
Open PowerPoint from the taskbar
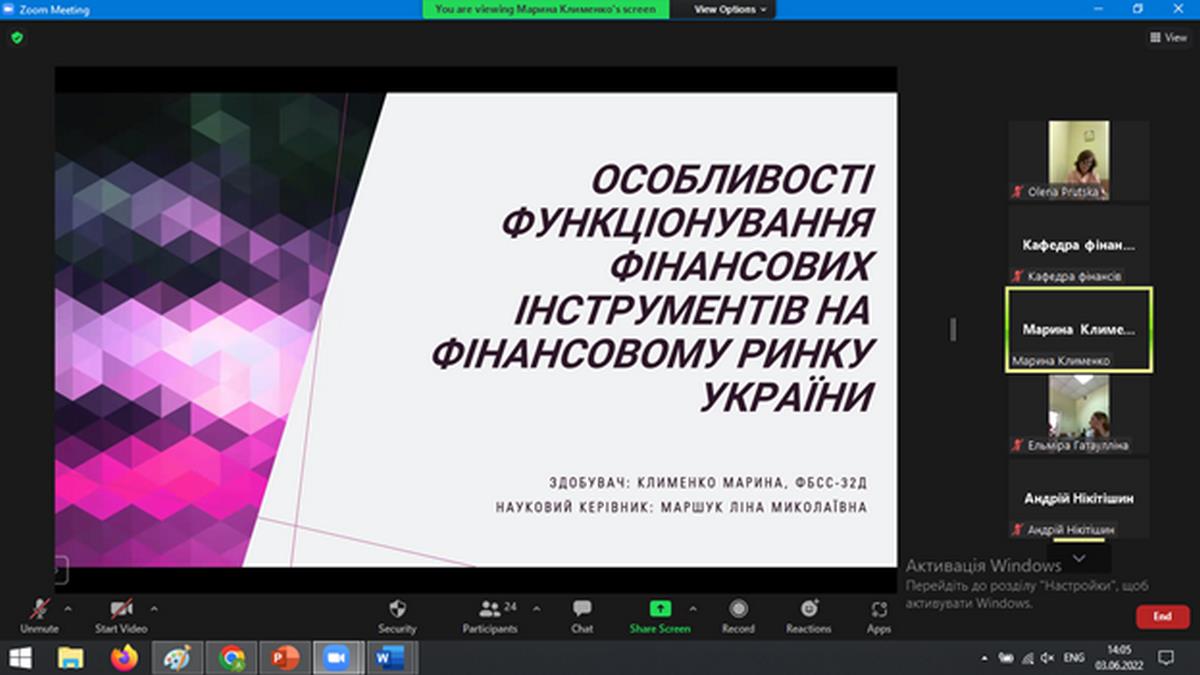285,657
